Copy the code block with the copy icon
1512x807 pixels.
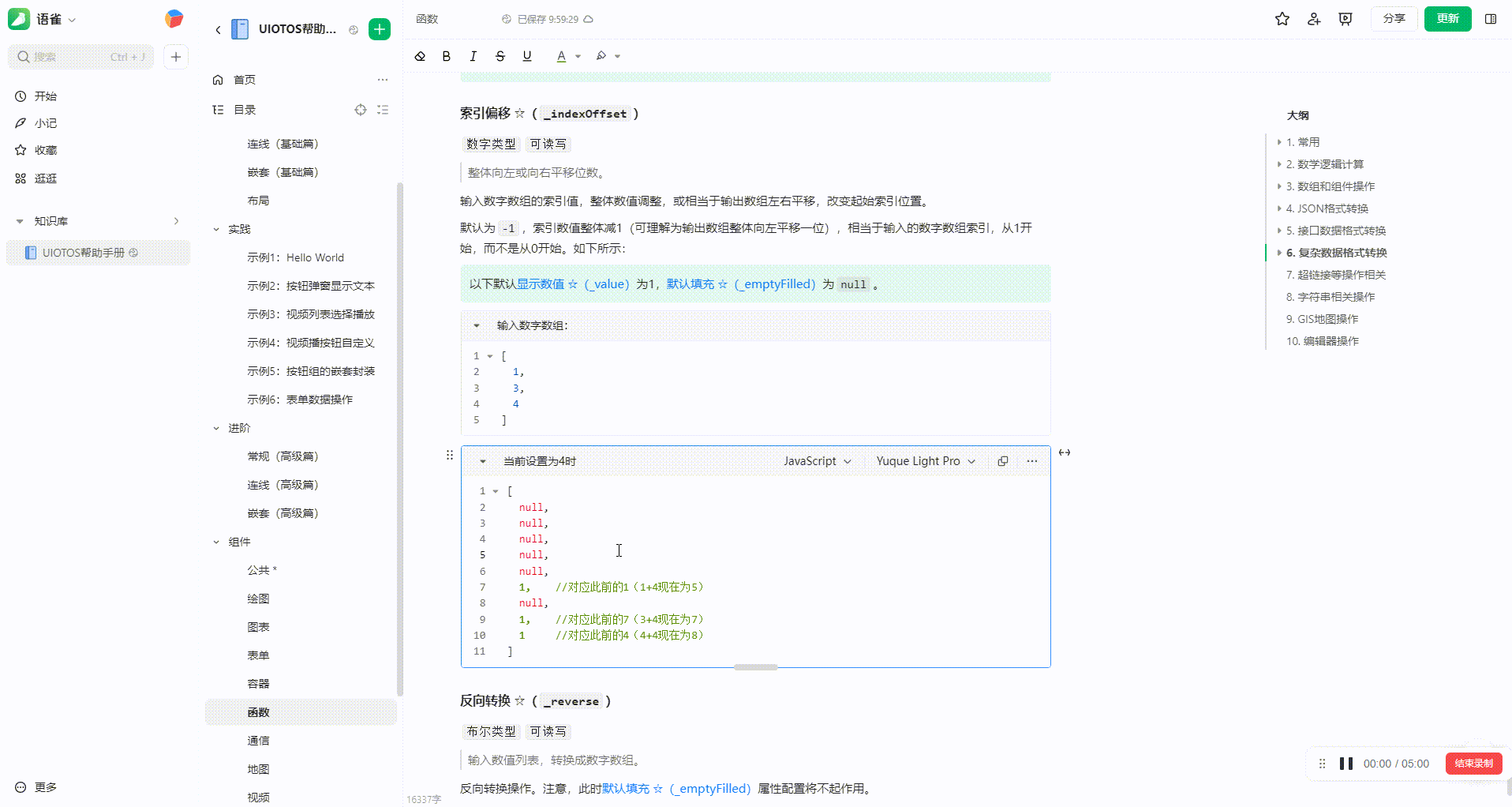[x=1002, y=460]
